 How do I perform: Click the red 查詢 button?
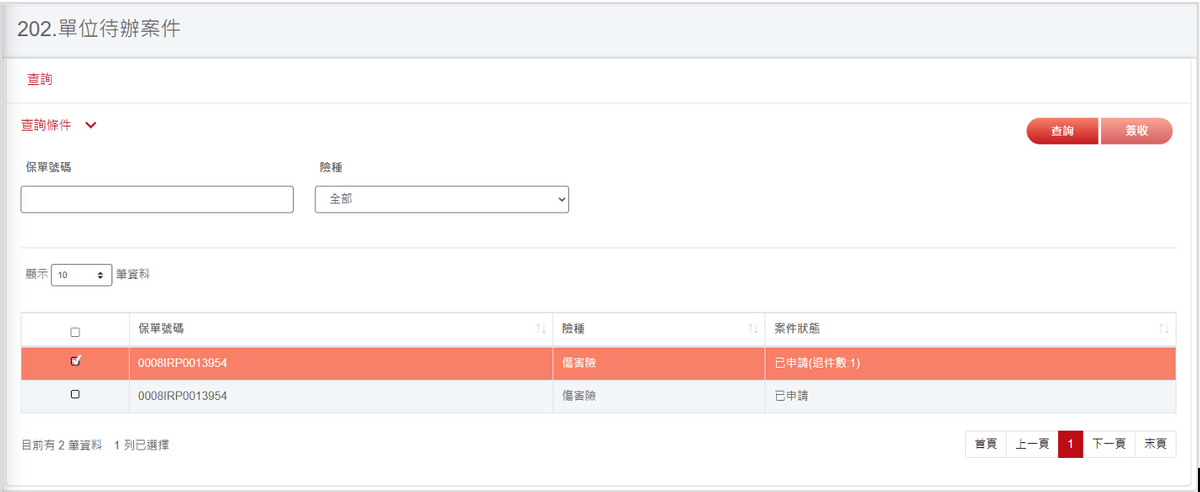(x=1062, y=131)
